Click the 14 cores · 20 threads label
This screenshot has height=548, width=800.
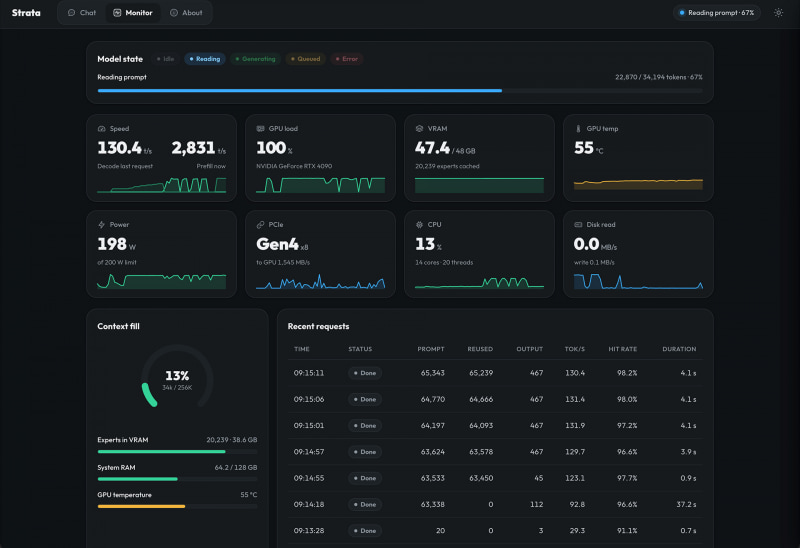[x=444, y=262]
